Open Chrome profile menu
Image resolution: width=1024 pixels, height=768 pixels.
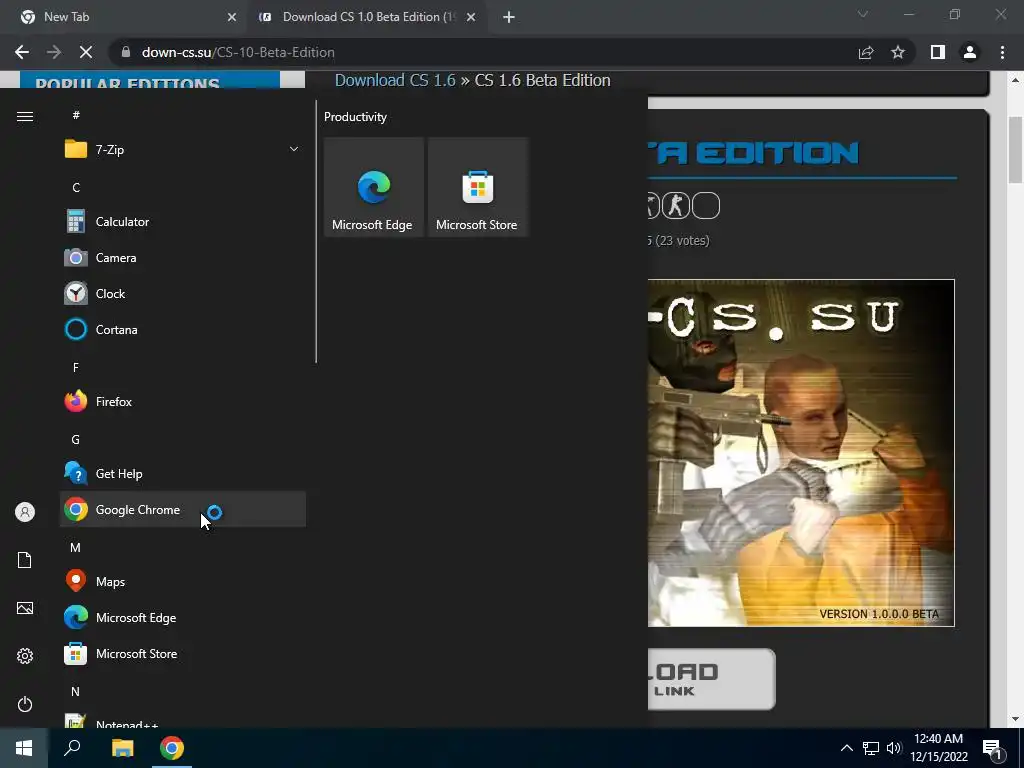pos(970,52)
